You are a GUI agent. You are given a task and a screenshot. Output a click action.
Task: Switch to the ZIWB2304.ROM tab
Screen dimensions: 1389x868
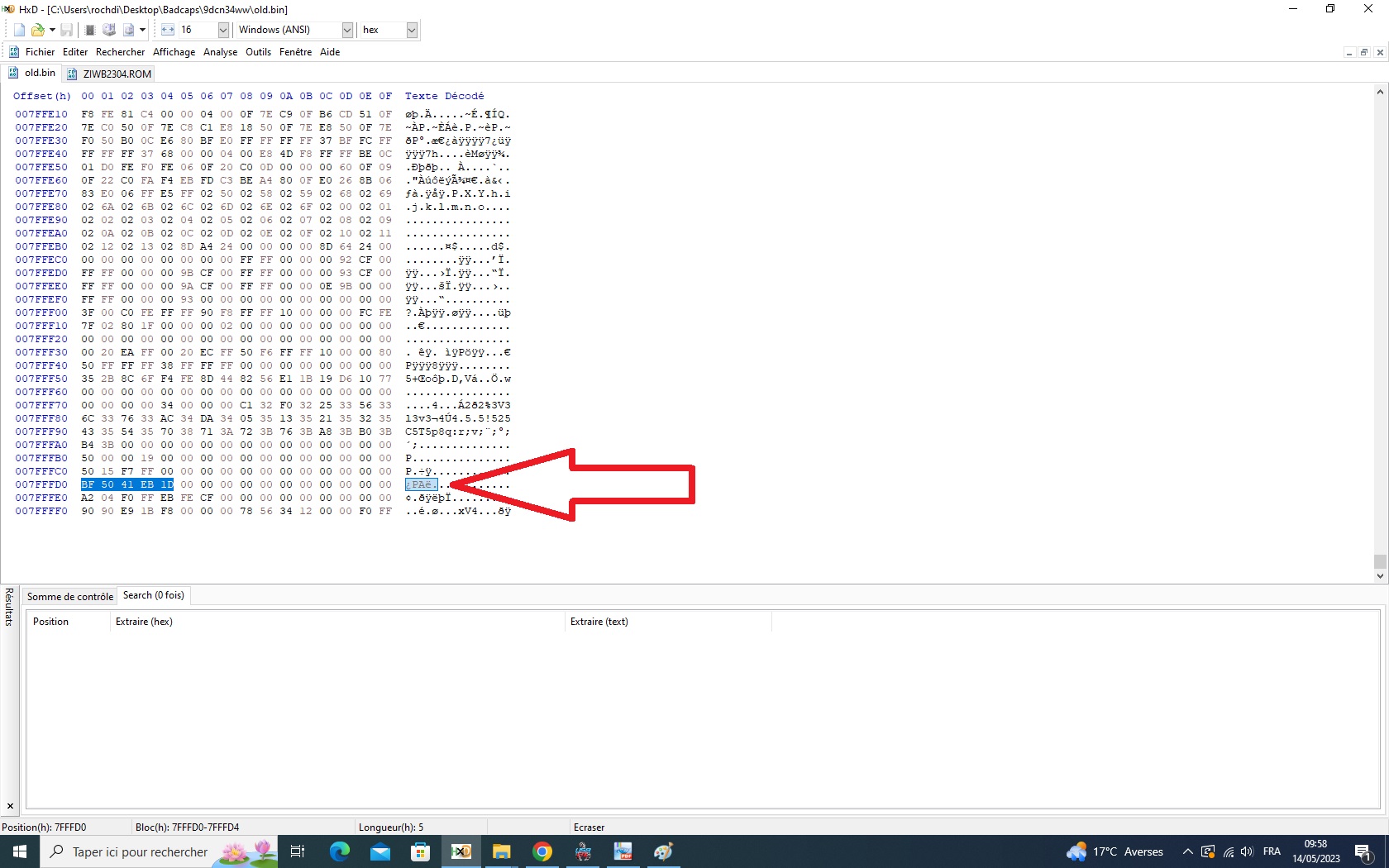point(108,74)
